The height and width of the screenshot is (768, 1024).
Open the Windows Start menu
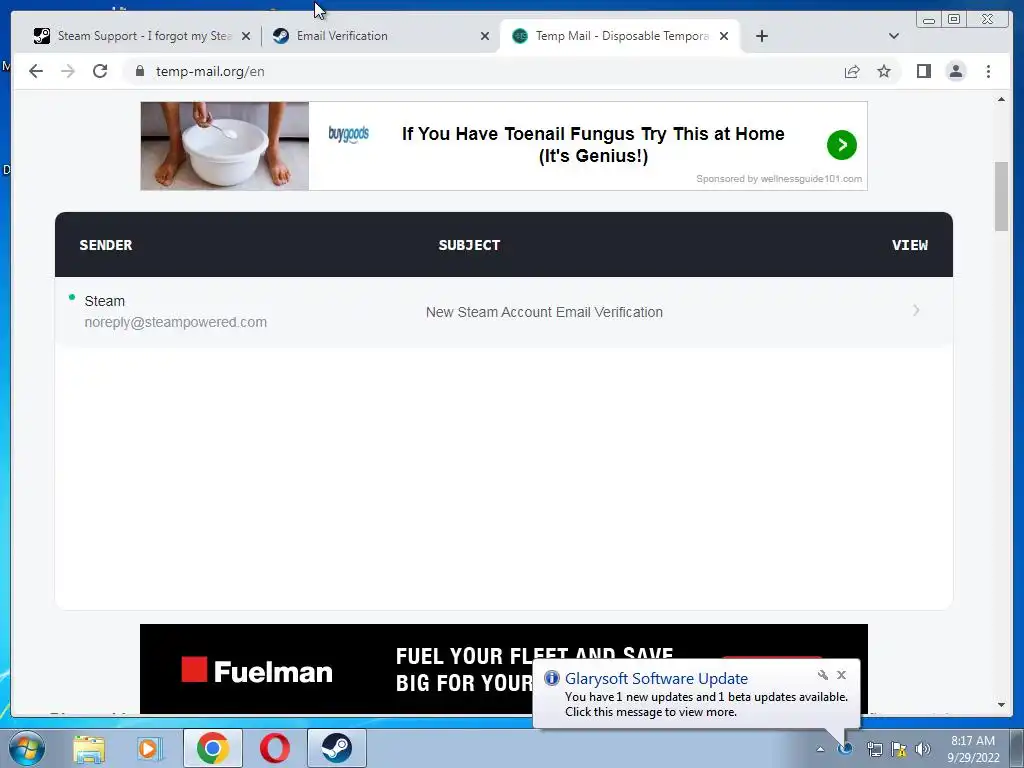[27, 748]
